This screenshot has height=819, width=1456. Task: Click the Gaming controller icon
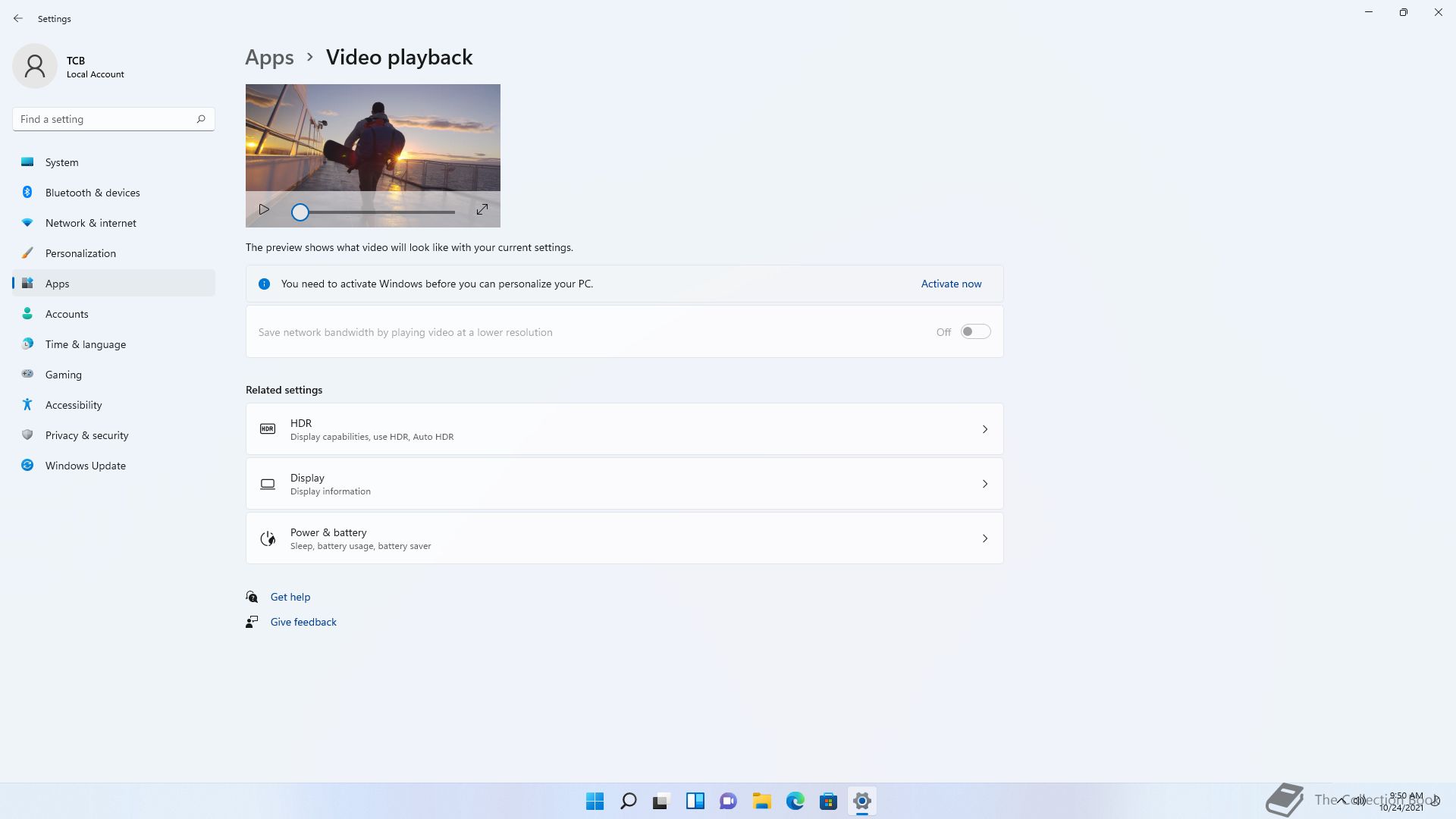point(27,374)
